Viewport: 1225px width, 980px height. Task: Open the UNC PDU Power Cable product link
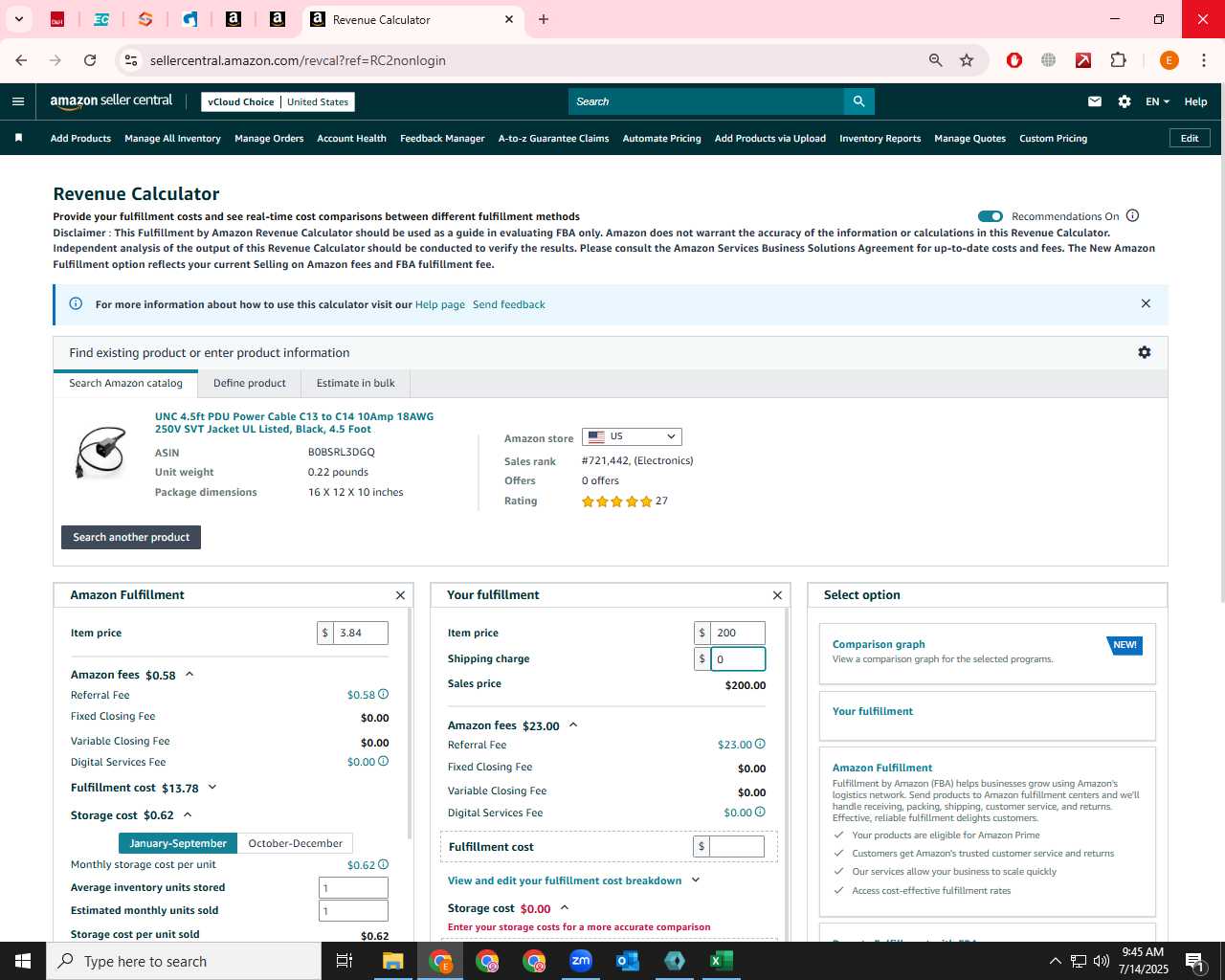[x=295, y=422]
